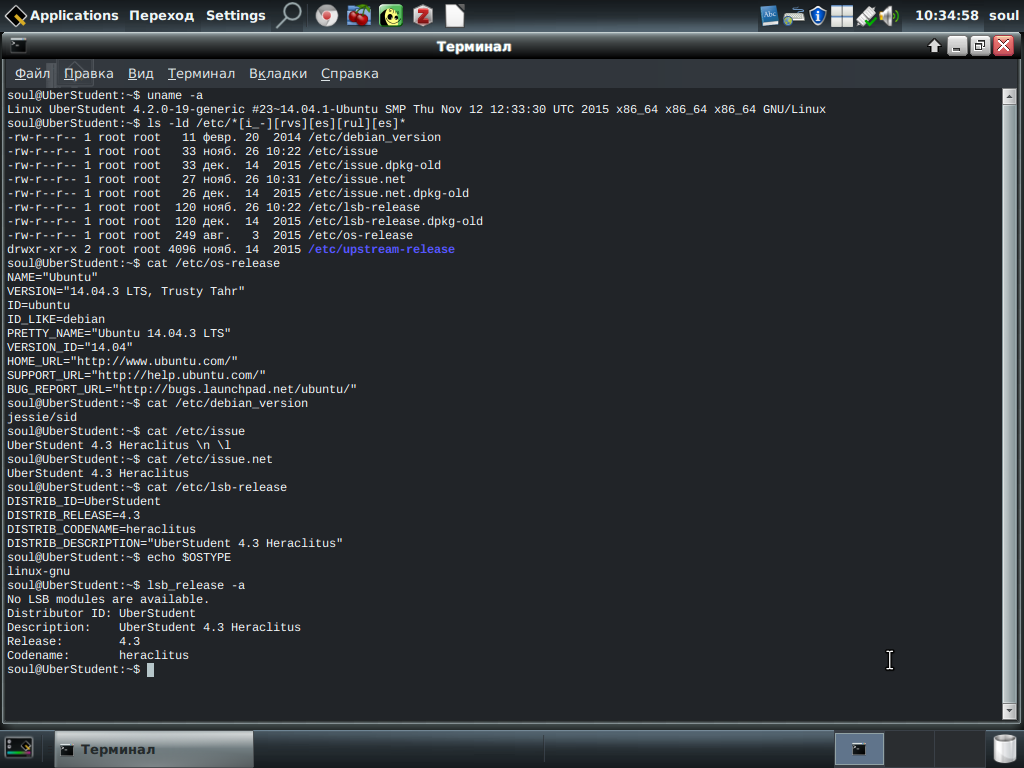This screenshot has height=768, width=1024.
Task: Click the 'lsb_release -a' command line
Action: pos(126,586)
